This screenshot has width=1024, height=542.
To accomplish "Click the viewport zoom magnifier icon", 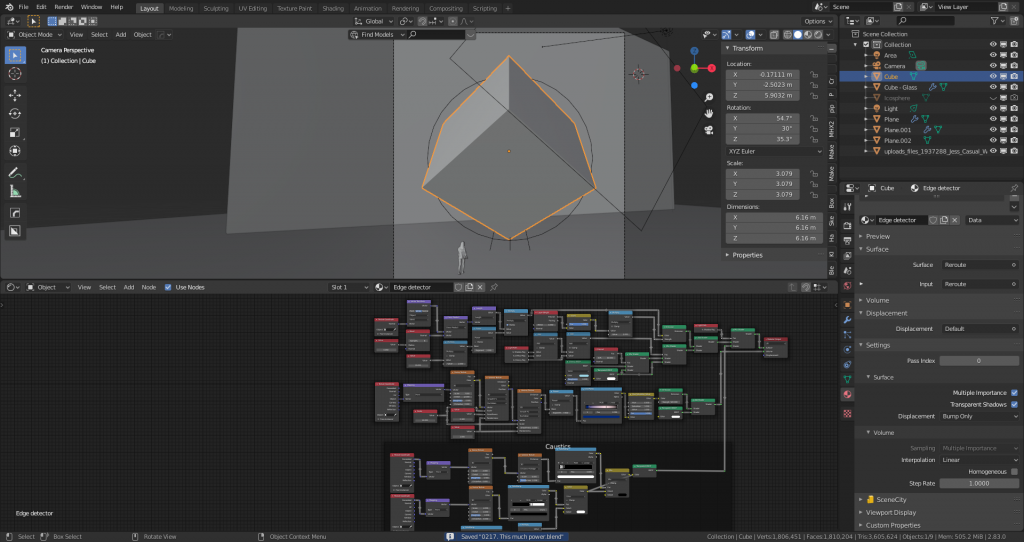I will coord(709,97).
